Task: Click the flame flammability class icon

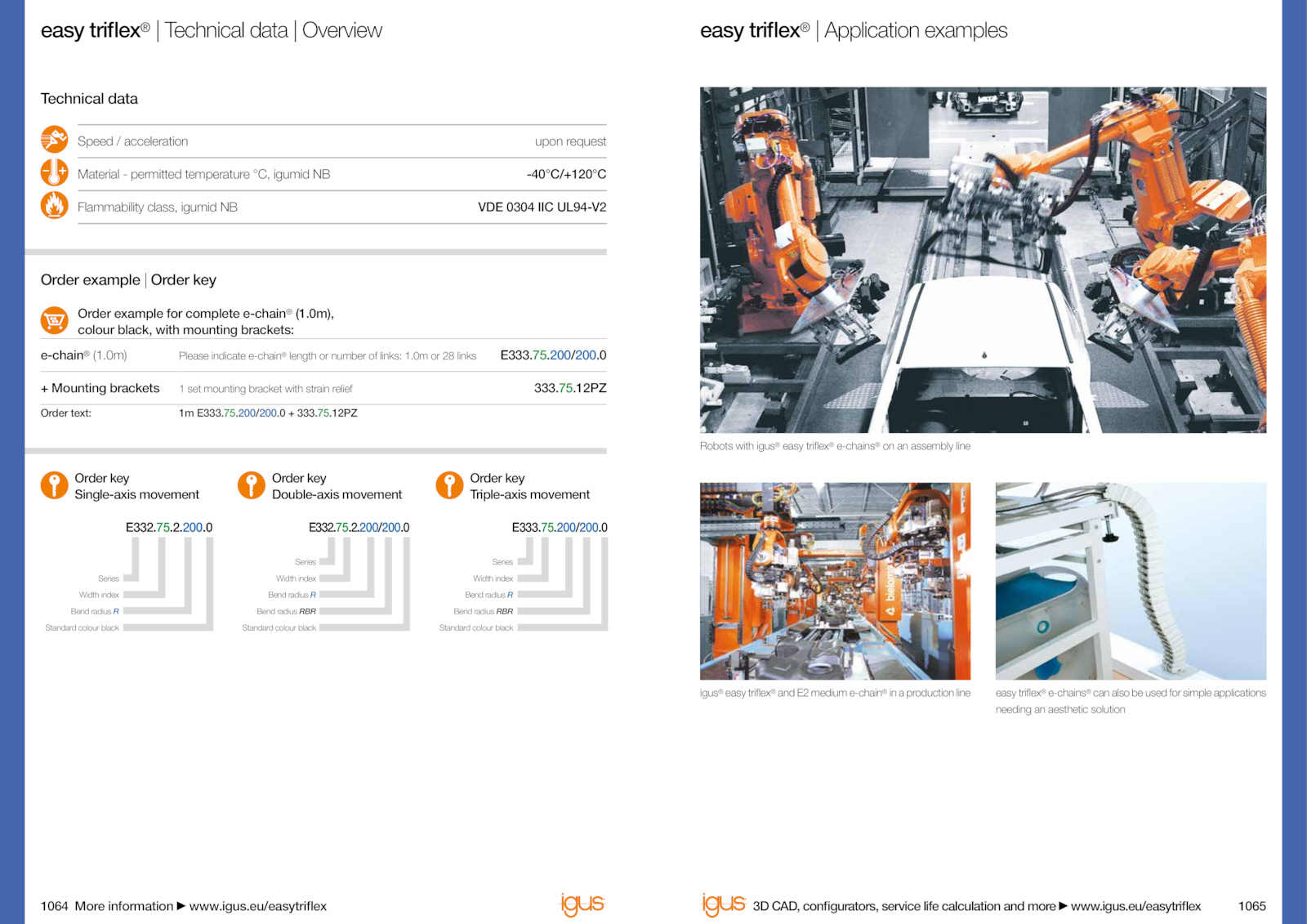Action: [55, 205]
